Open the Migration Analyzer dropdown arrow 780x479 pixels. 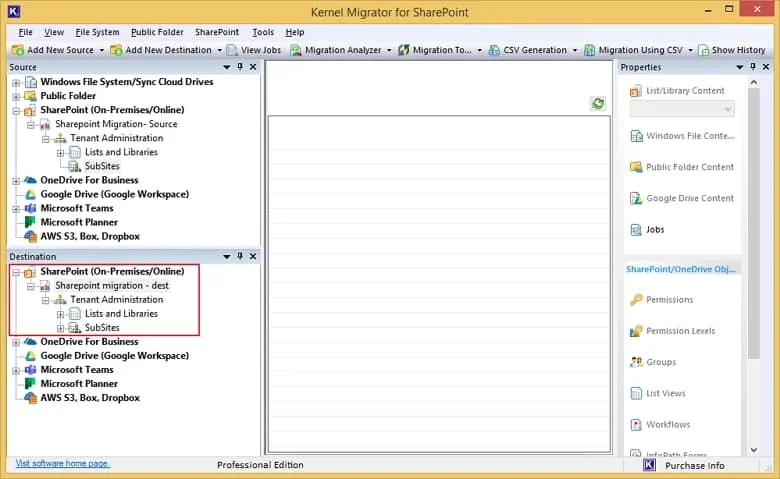tap(389, 50)
